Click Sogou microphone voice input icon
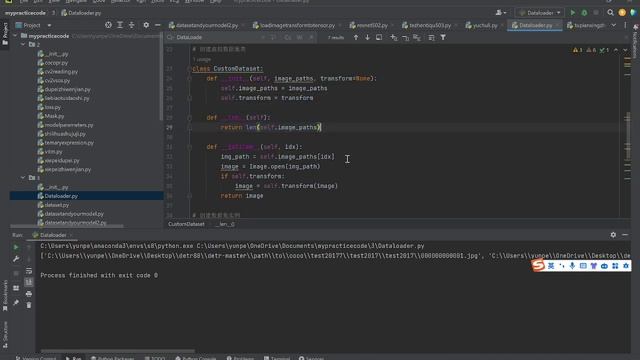Image resolution: width=640 pixels, height=360 pixels. 572,266
